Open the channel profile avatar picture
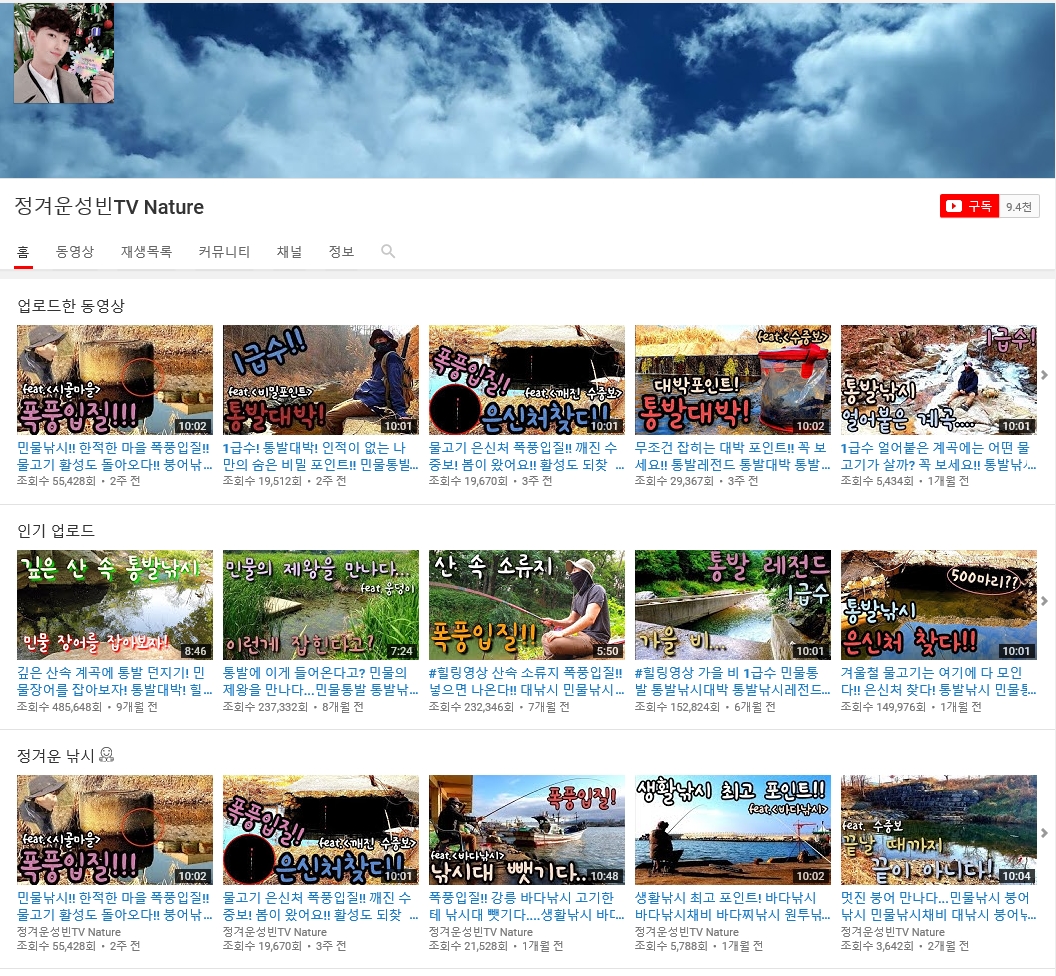Screen dimensions: 1056x976 coord(64,54)
